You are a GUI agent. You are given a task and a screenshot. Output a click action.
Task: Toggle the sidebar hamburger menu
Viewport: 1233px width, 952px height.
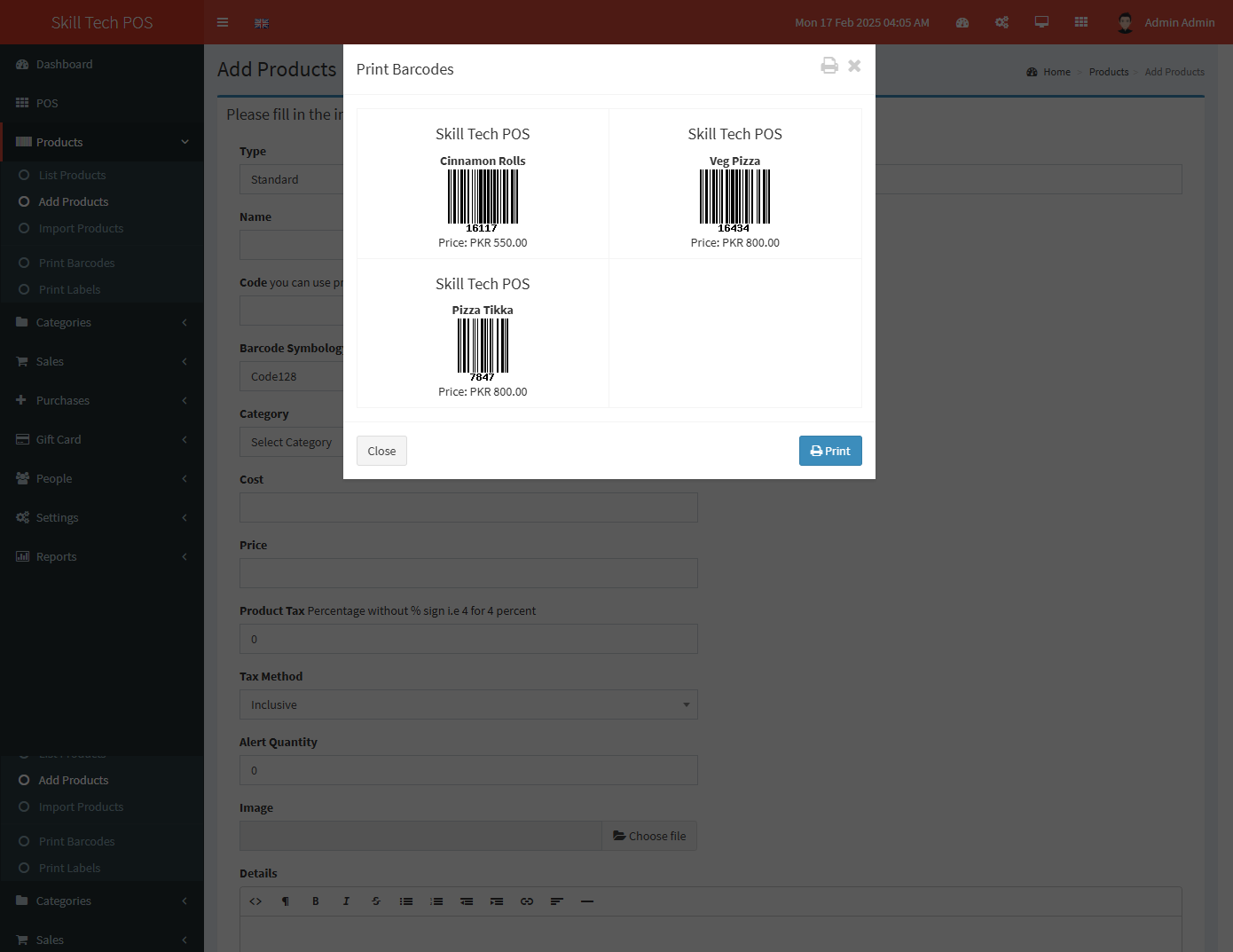click(223, 22)
